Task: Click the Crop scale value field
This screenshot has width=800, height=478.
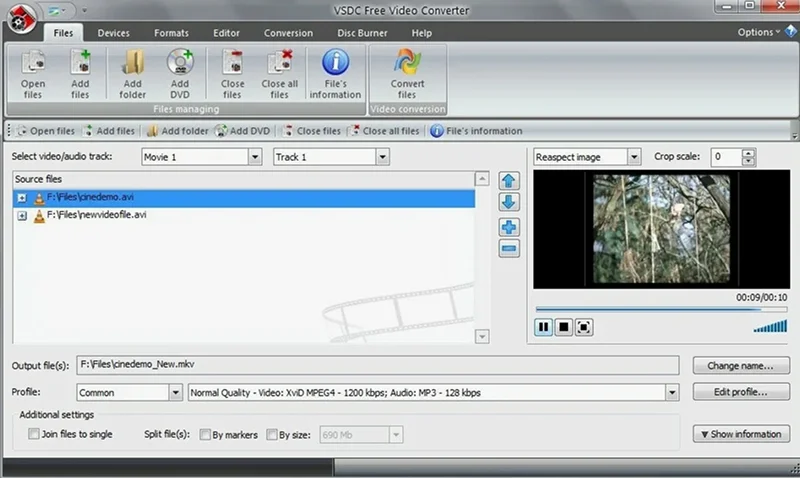Action: click(x=727, y=157)
